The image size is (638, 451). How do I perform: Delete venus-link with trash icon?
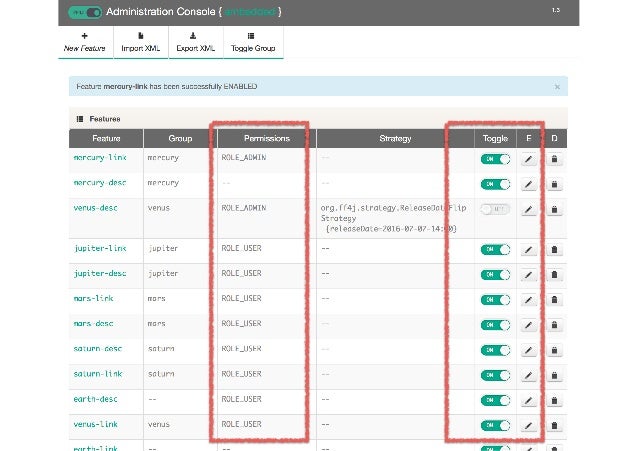coord(554,425)
